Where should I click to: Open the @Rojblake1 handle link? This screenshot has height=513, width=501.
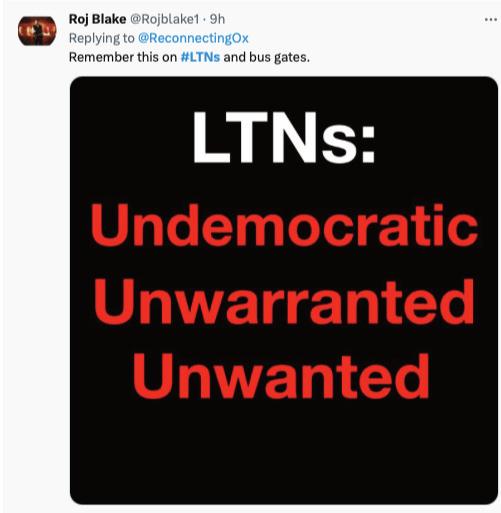click(164, 19)
